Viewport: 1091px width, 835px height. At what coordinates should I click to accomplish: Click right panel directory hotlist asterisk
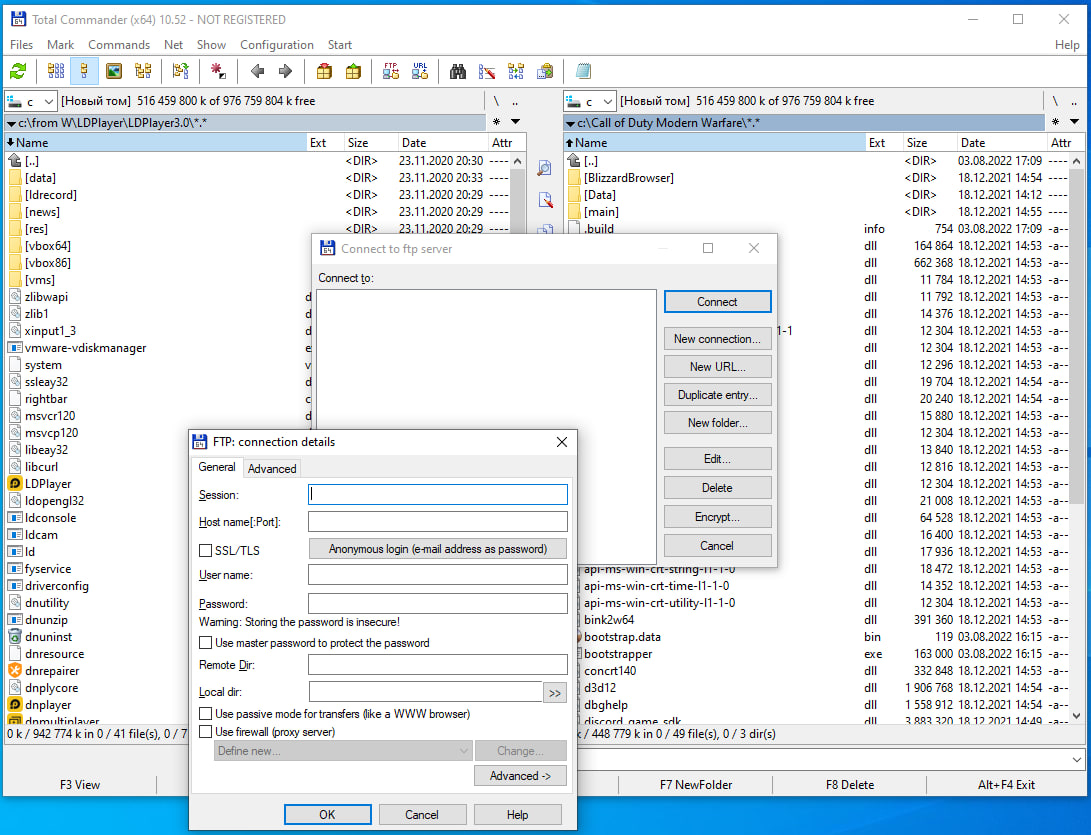(x=1055, y=122)
